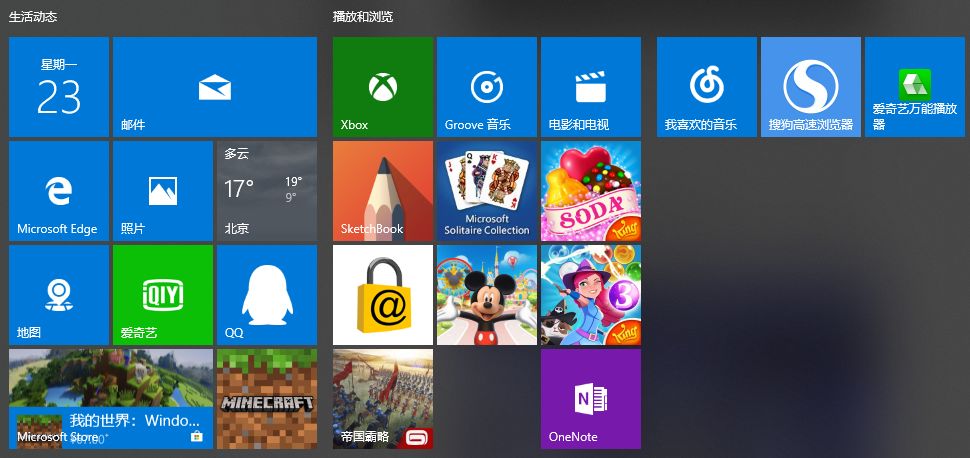This screenshot has width=970, height=458.
Task: Open 我喜欢的音乐 tile
Action: pyautogui.click(x=707, y=87)
